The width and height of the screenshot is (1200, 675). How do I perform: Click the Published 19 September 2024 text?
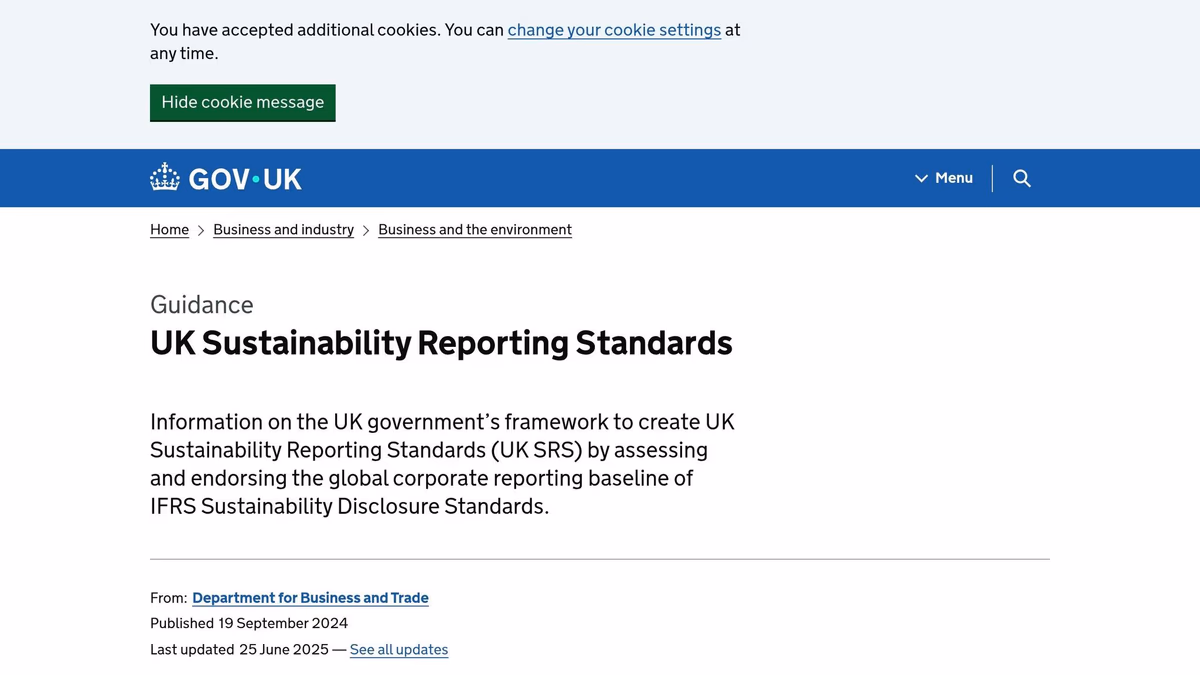249,623
